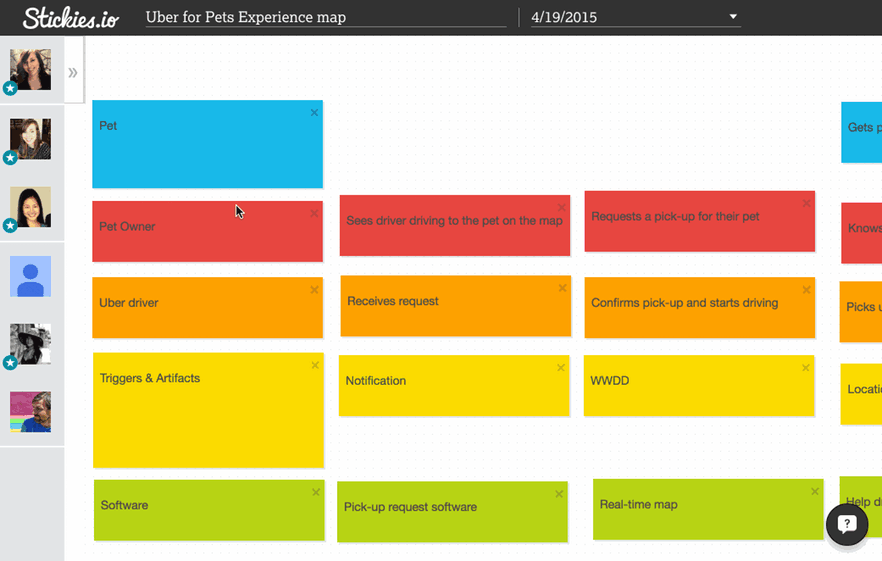Viewport: 882px width, 561px height.
Task: Delete the blue Pet sticky note
Action: (314, 113)
